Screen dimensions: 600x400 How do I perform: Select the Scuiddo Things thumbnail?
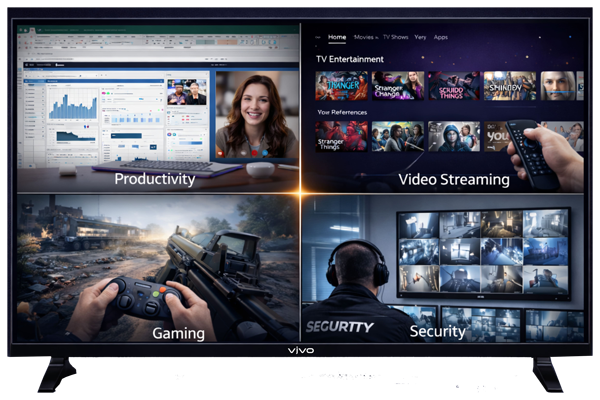click(454, 85)
